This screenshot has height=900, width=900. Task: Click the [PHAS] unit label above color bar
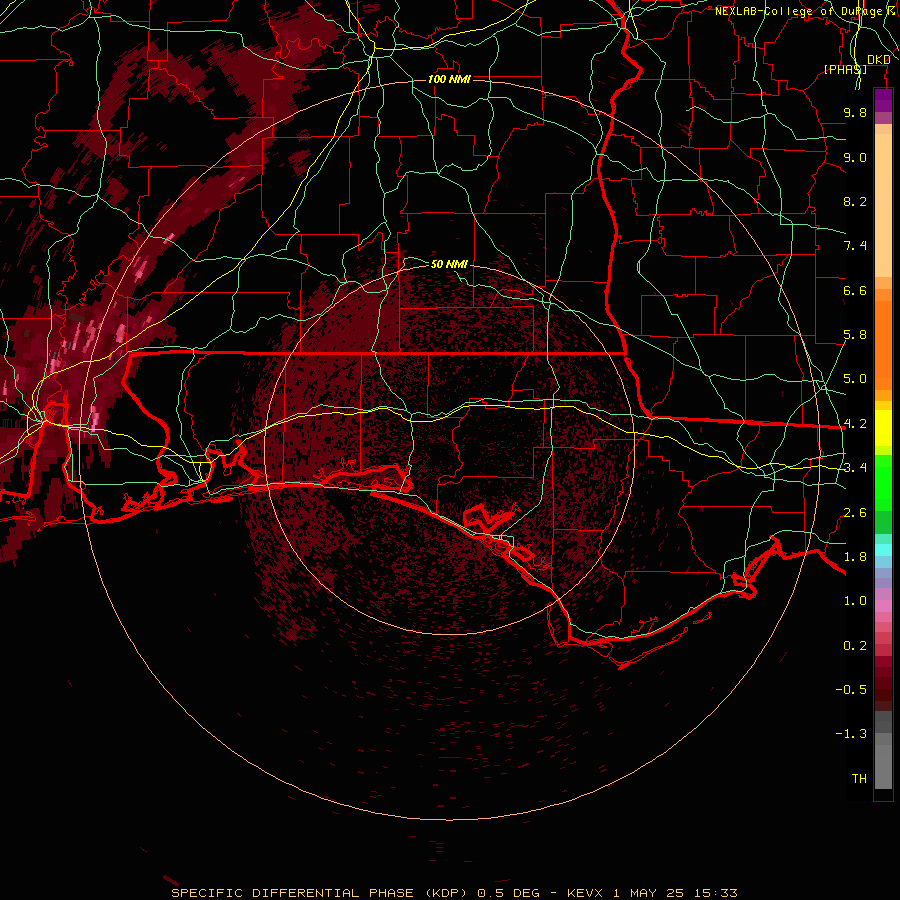click(845, 69)
